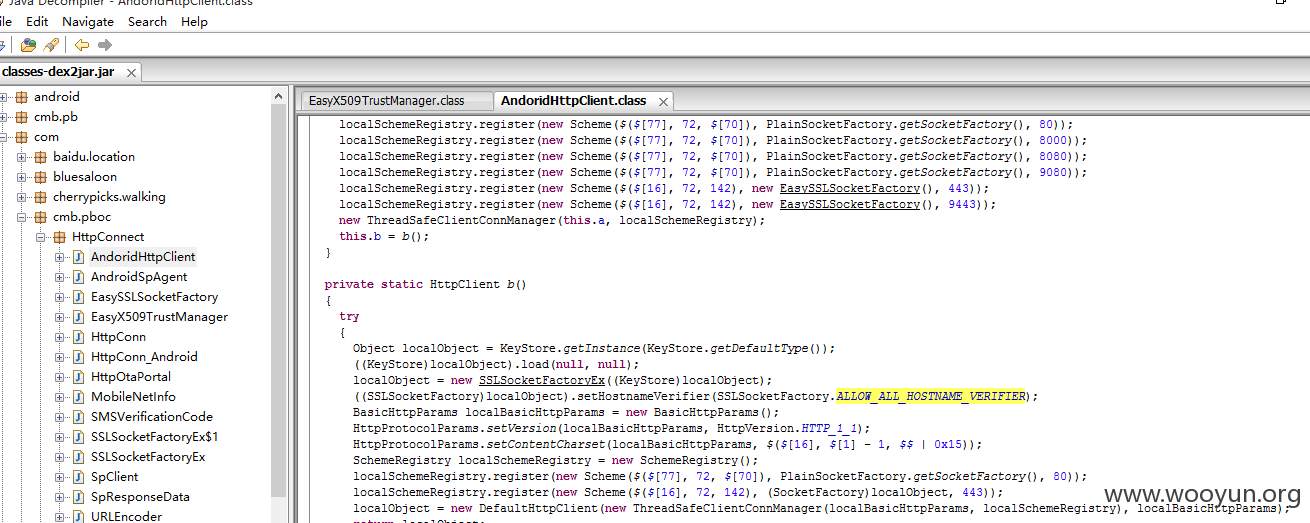Expand the bluesaloon package
1310x523 pixels.
pyautogui.click(x=22, y=177)
